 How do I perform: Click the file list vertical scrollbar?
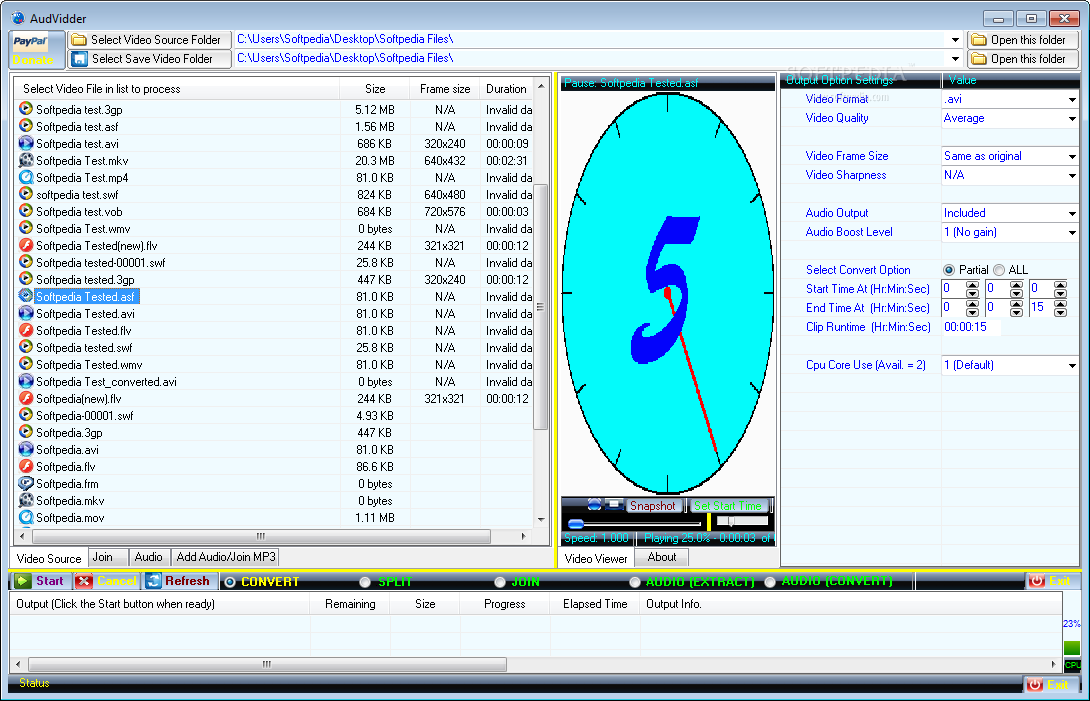click(x=541, y=306)
